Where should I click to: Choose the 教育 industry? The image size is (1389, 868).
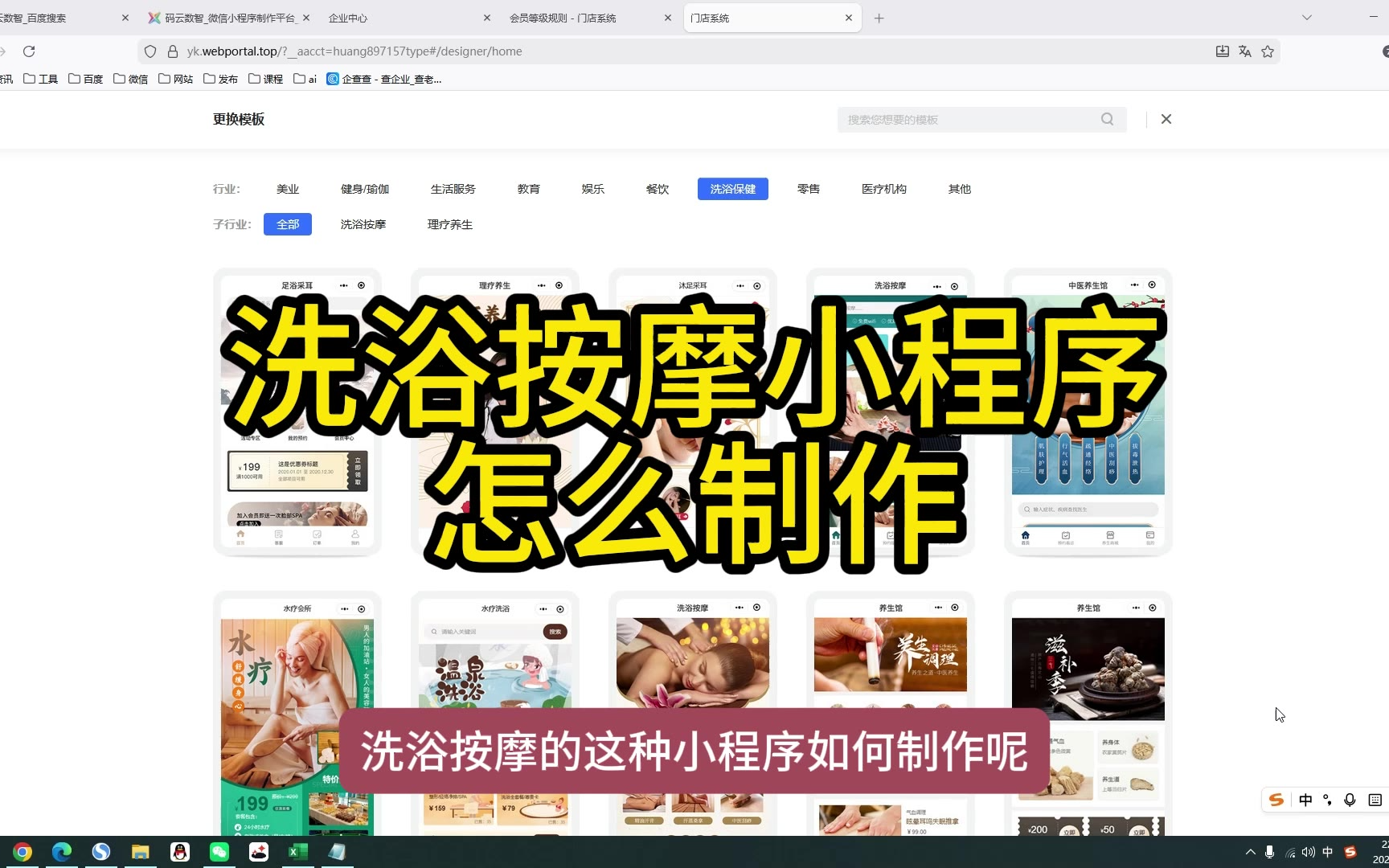pos(529,189)
